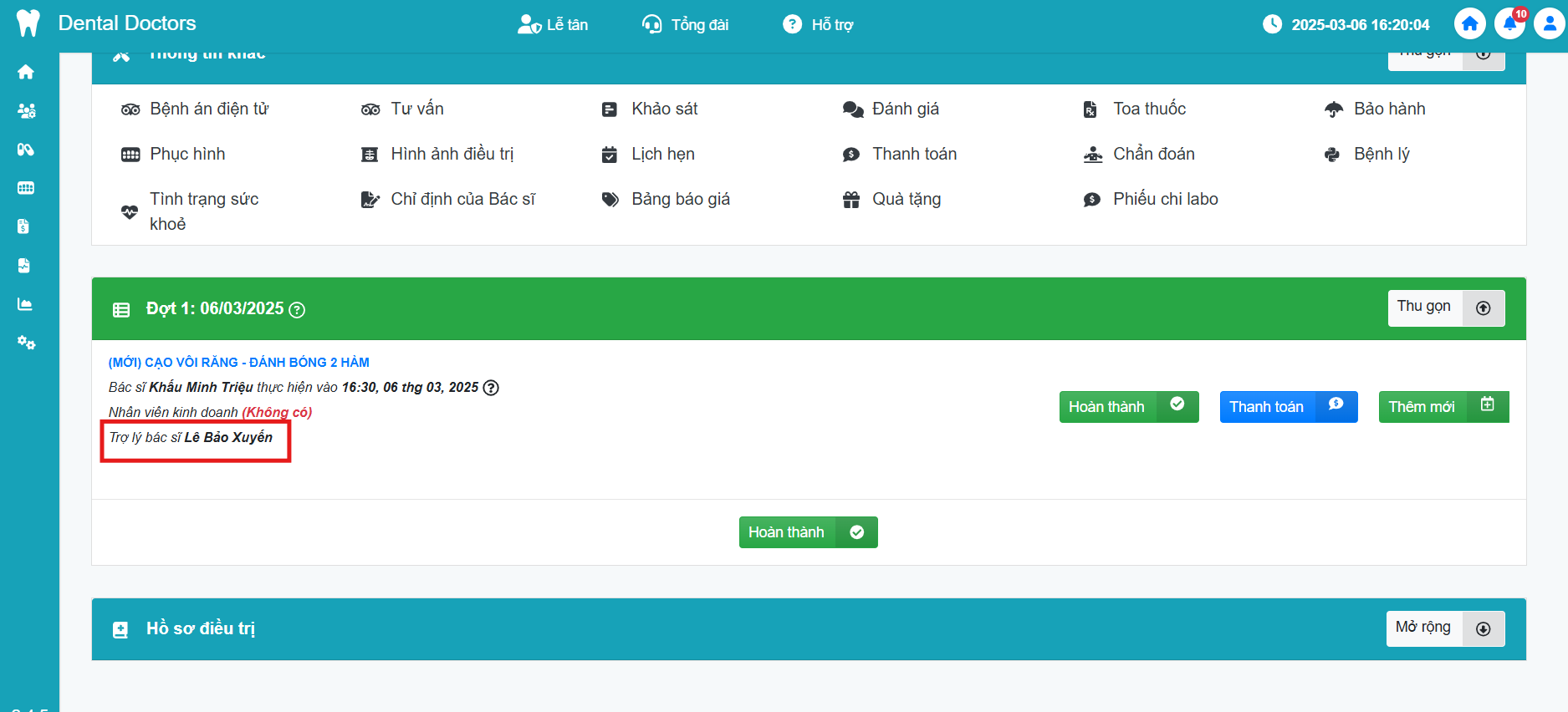The height and width of the screenshot is (712, 1568).
Task: Click the notification bell icon
Action: (1509, 23)
